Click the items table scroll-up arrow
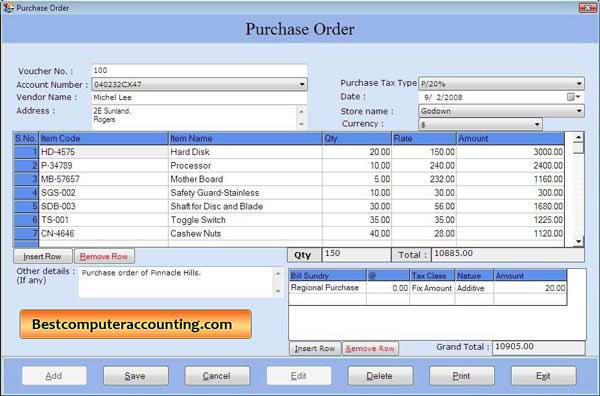The height and width of the screenshot is (396, 600). (578, 137)
